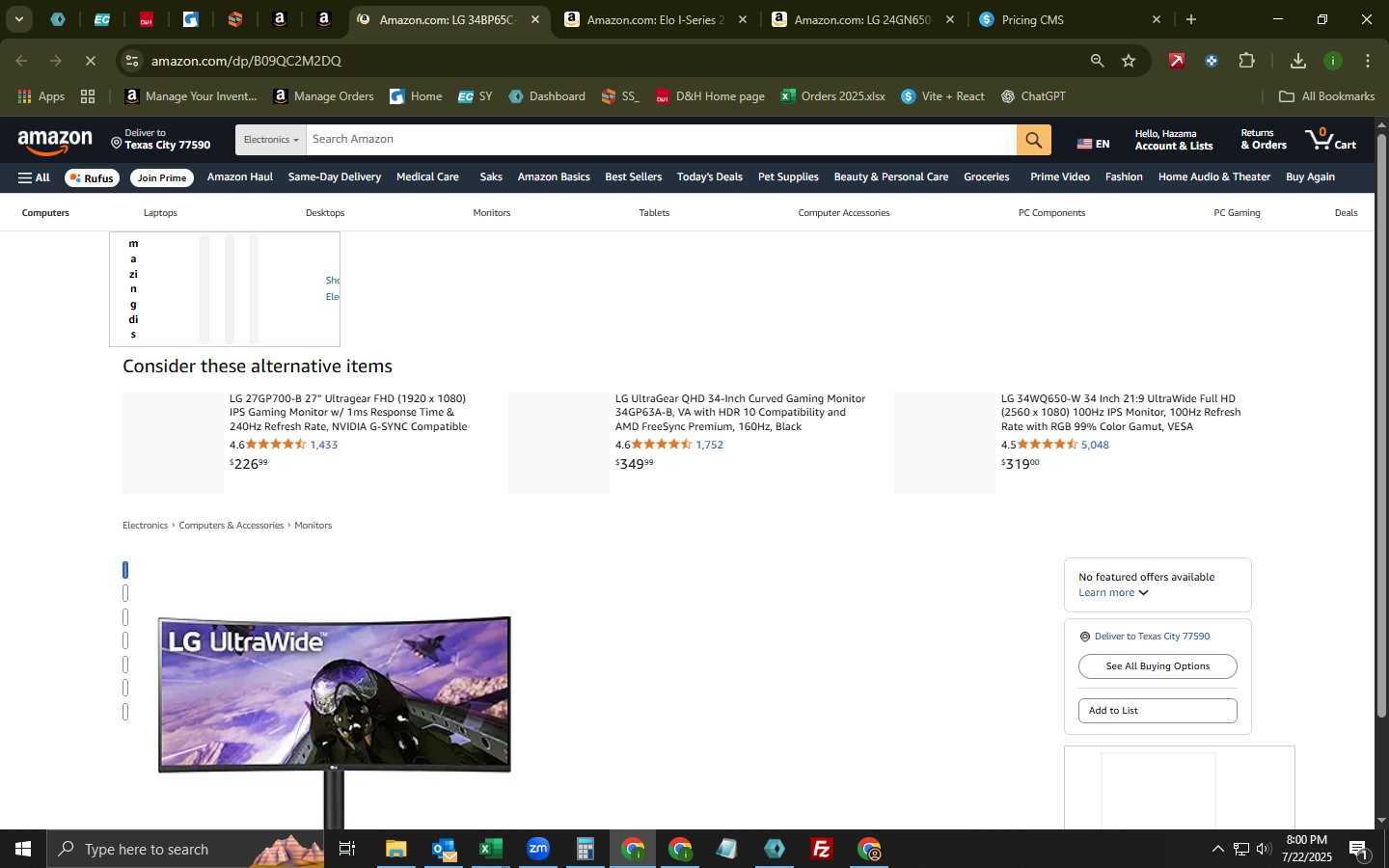Click the orange search magnifier button

pyautogui.click(x=1033, y=140)
